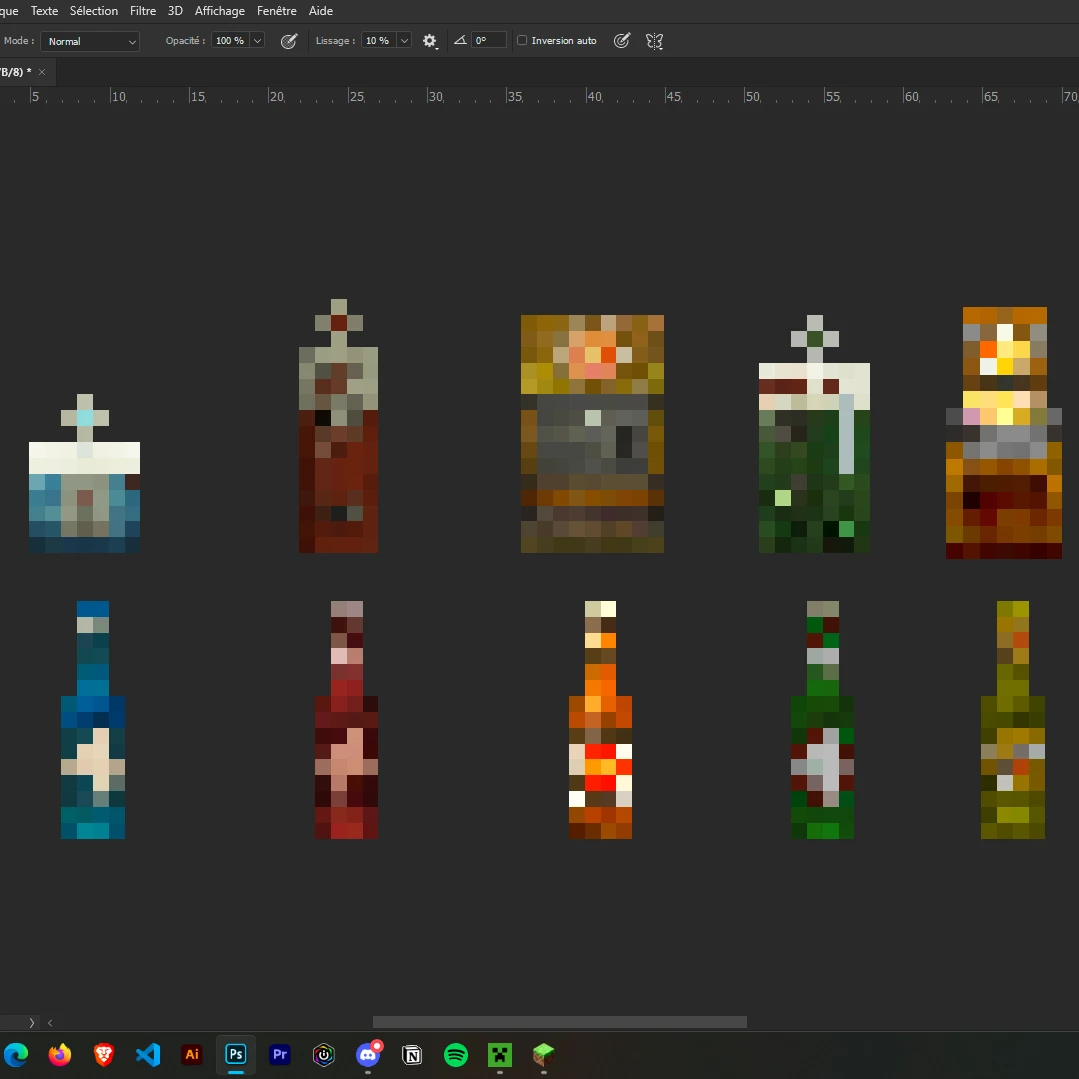Open the Filtre menu
1079x1079 pixels.
coord(143,11)
